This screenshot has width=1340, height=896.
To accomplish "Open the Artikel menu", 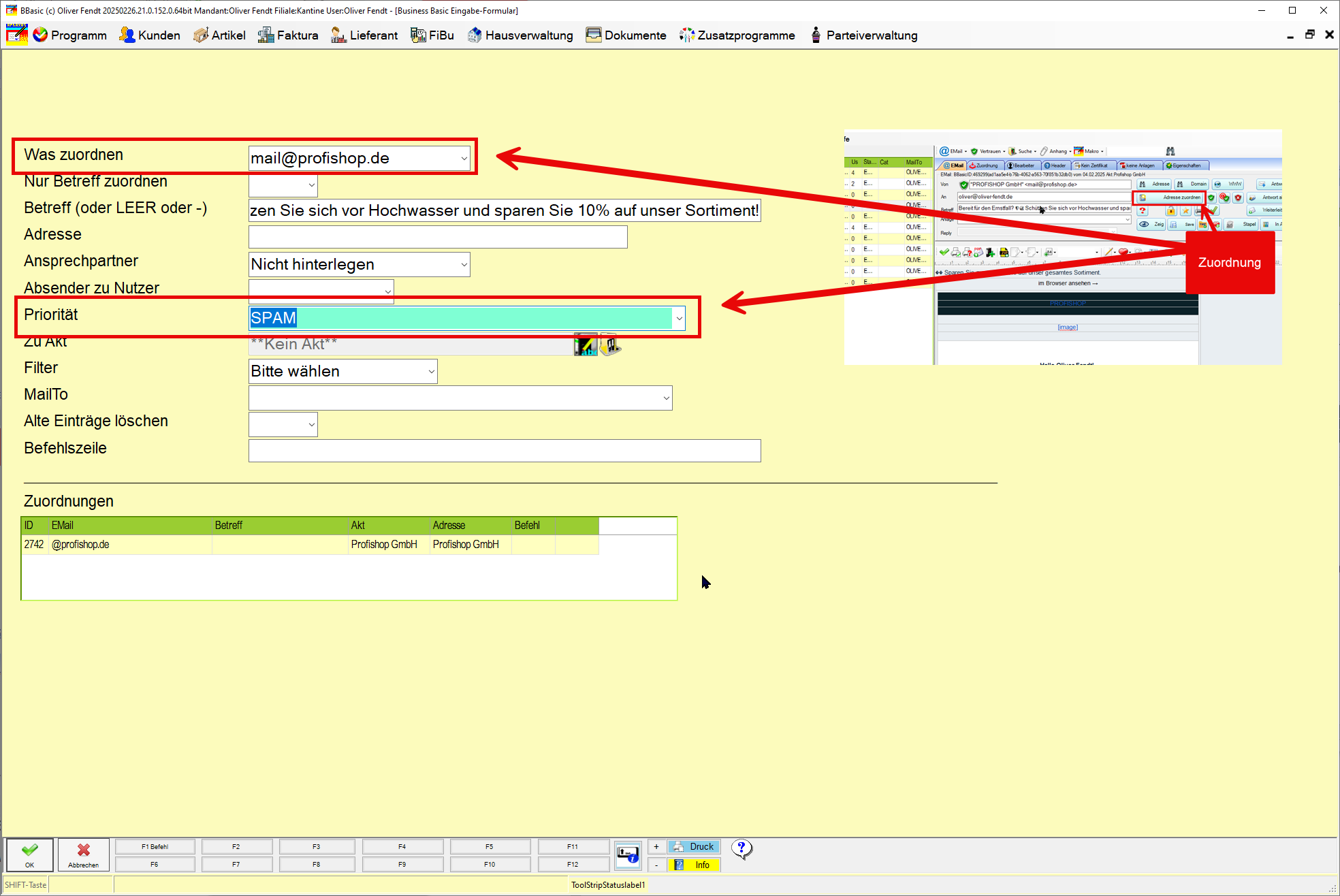I will coord(219,35).
